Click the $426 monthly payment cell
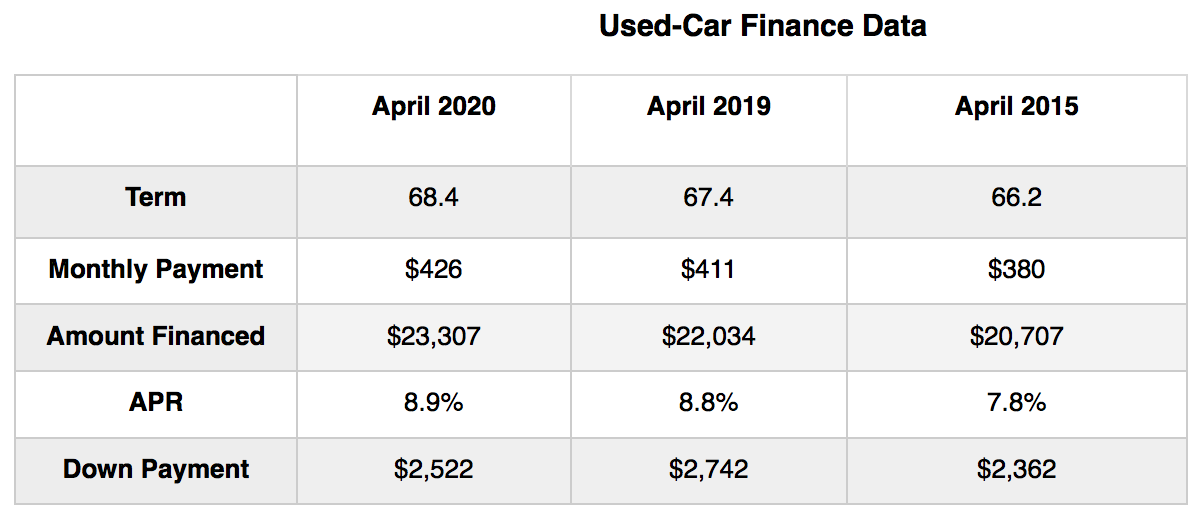Image resolution: width=1202 pixels, height=526 pixels. point(434,269)
